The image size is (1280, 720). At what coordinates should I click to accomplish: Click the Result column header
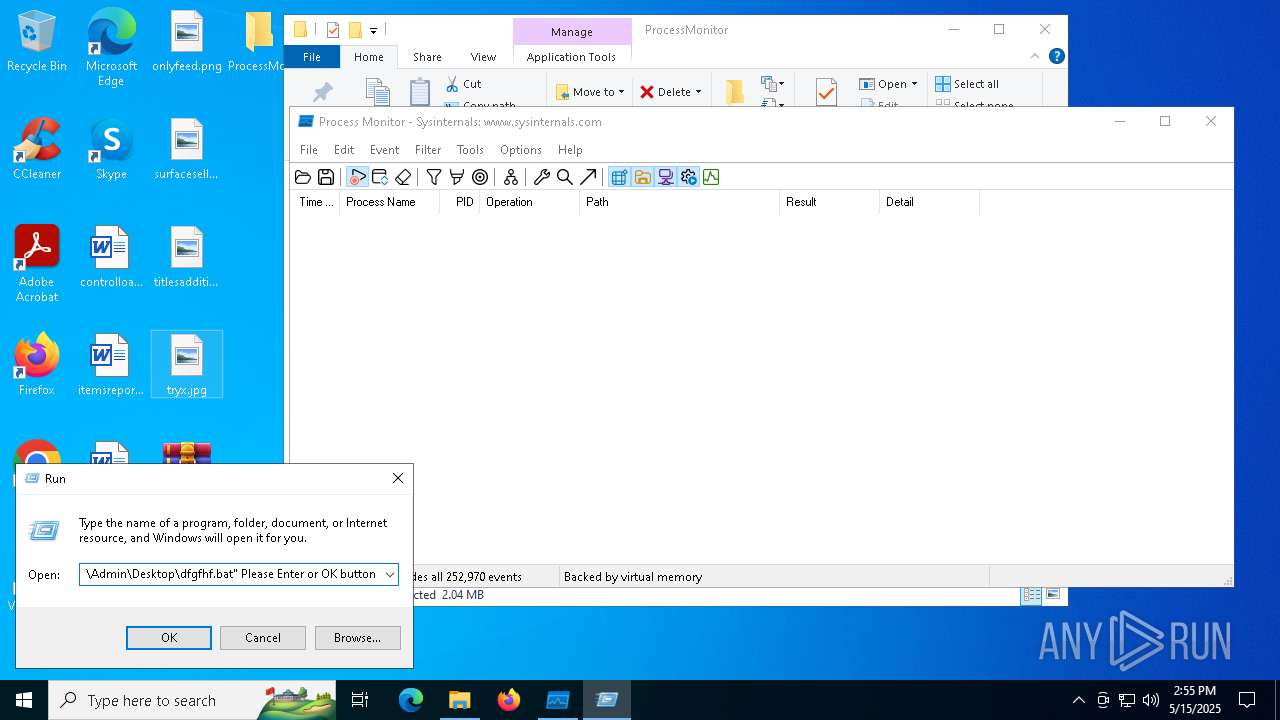point(829,202)
